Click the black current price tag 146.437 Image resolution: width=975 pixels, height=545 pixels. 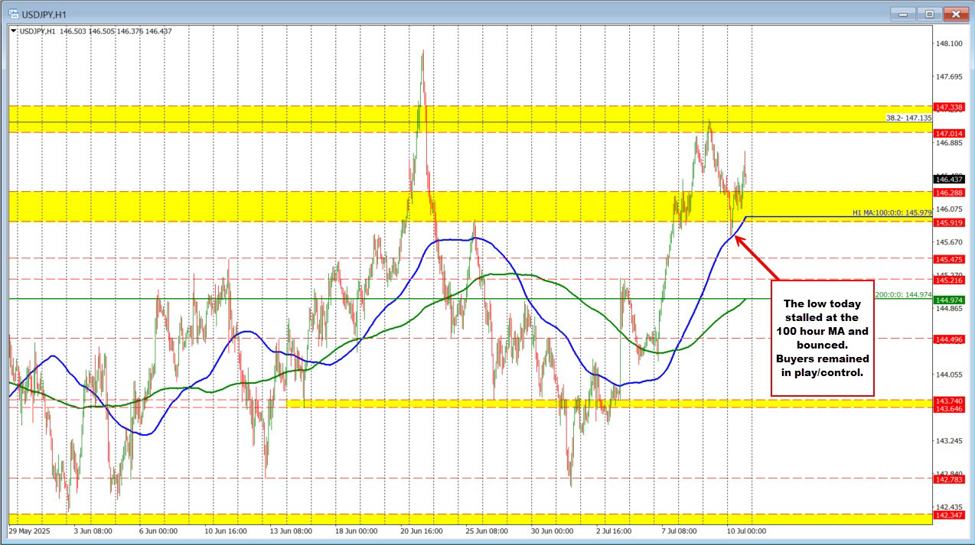click(950, 179)
